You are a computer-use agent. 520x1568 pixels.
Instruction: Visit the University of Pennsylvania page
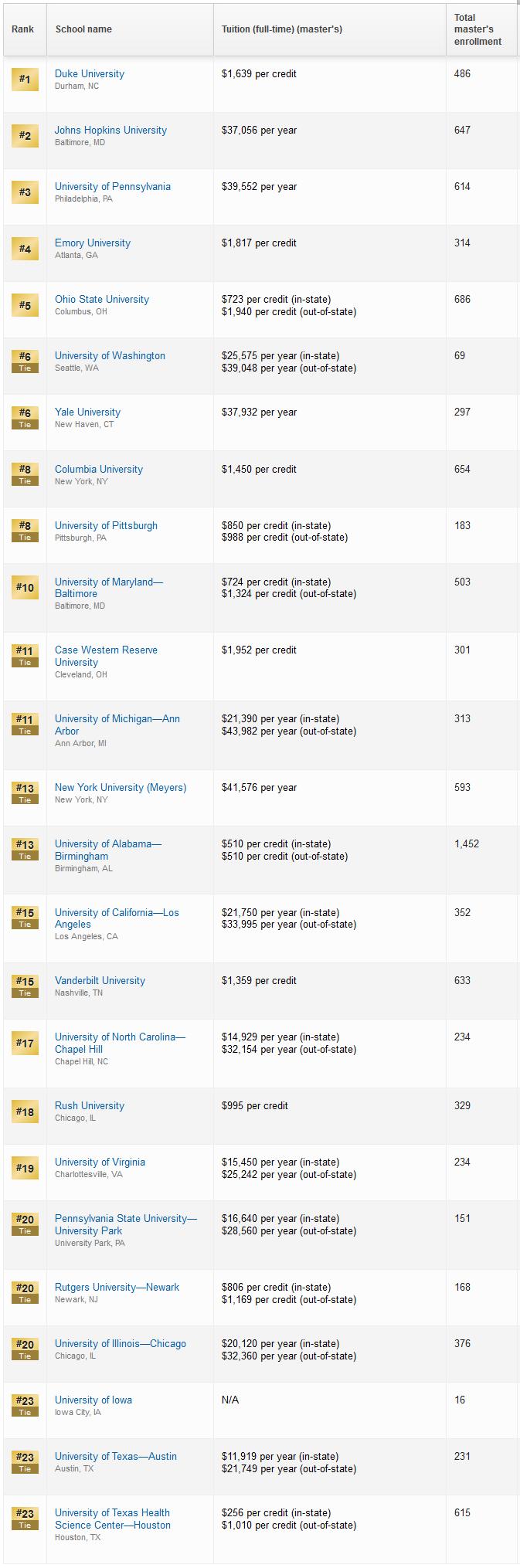click(x=113, y=187)
